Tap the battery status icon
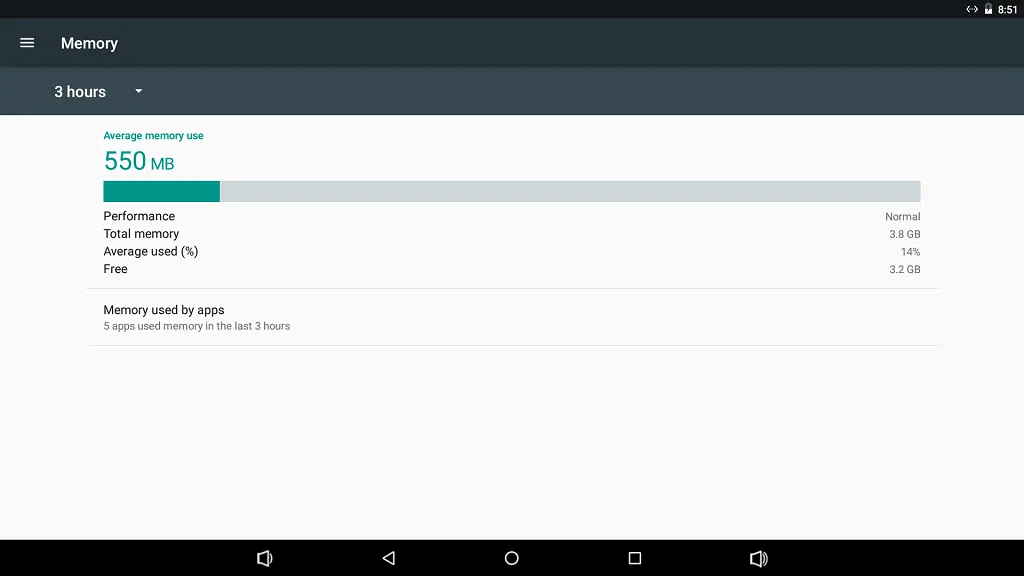Viewport: 1024px width, 576px height. pyautogui.click(x=988, y=9)
